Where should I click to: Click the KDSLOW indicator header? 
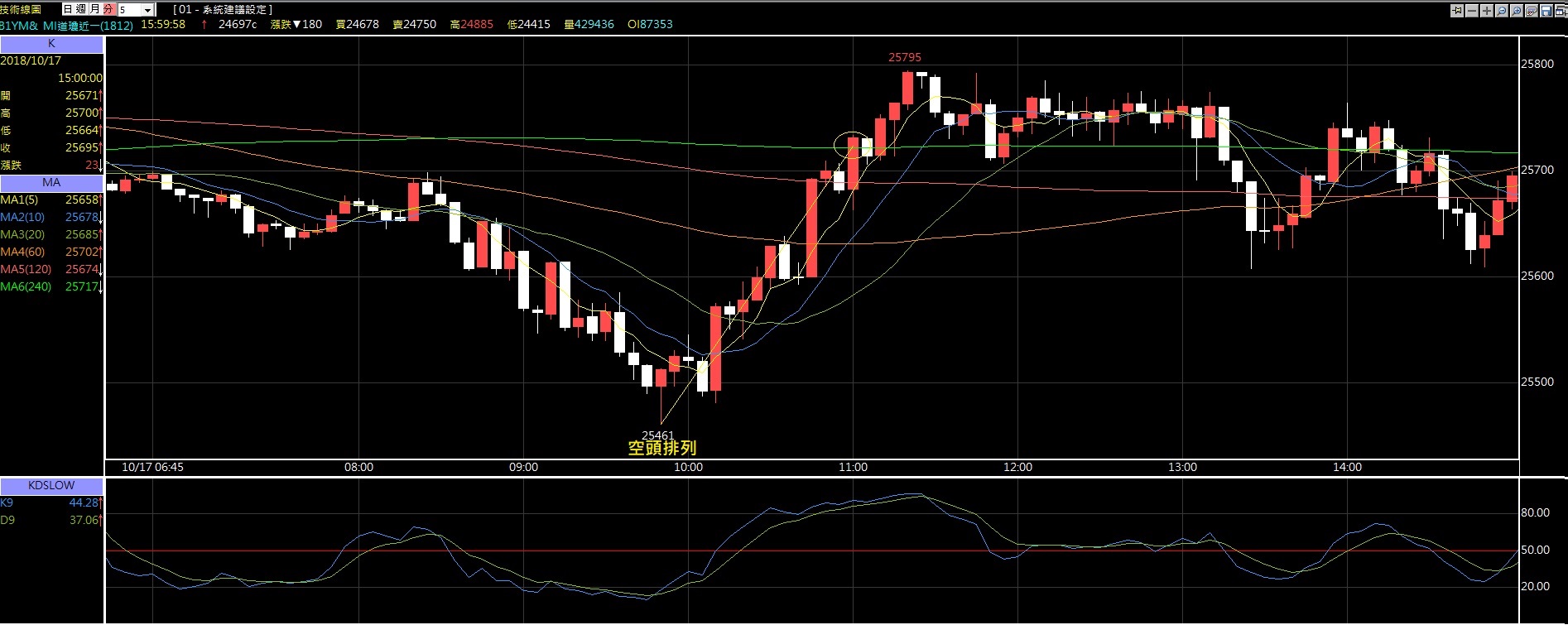tap(51, 485)
